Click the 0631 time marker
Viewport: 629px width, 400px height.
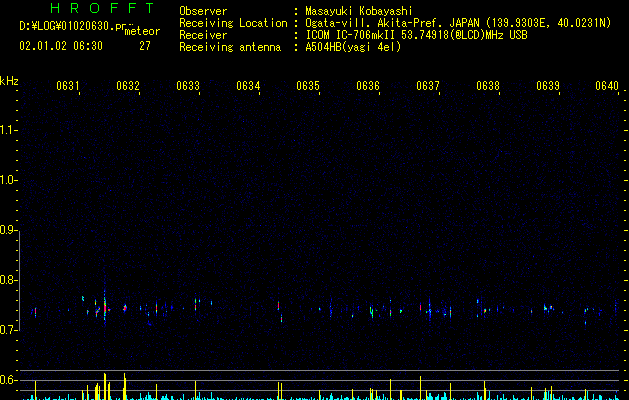pos(67,86)
